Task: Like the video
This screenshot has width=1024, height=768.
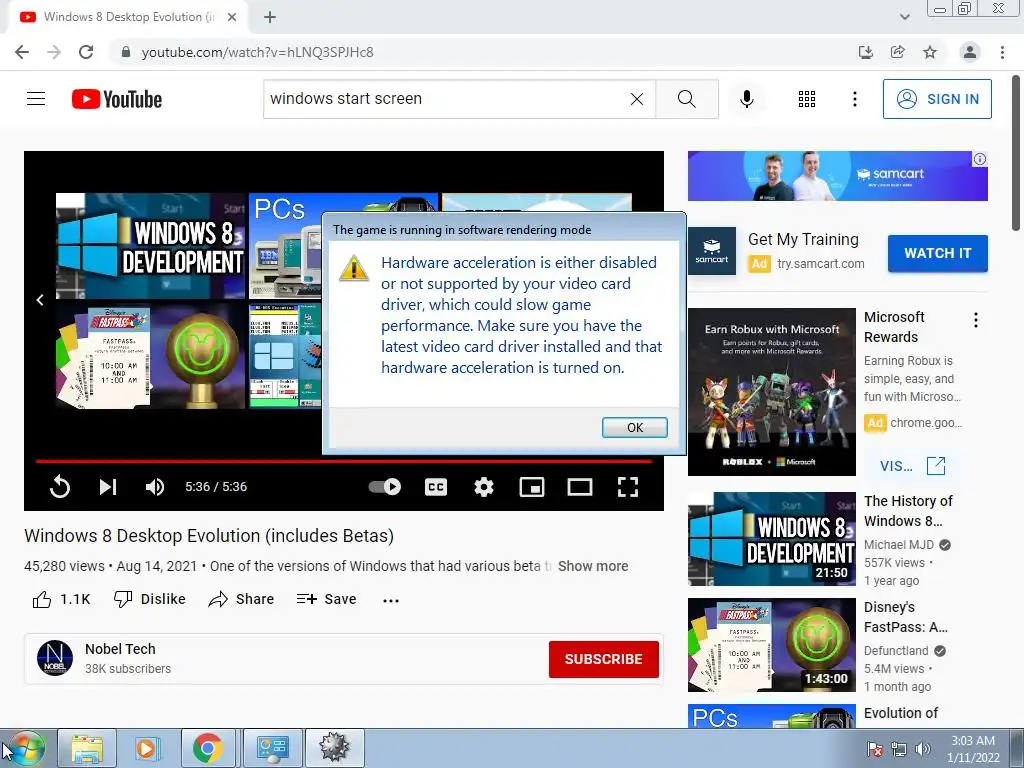Action: coord(61,599)
